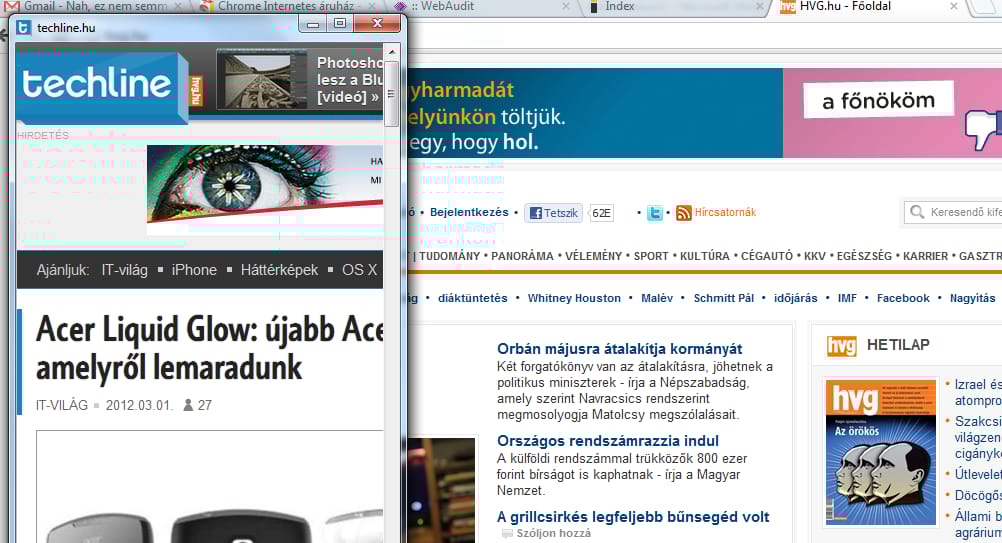1002x543 pixels.
Task: Open Nagyítás topic link
Action: coord(973,298)
